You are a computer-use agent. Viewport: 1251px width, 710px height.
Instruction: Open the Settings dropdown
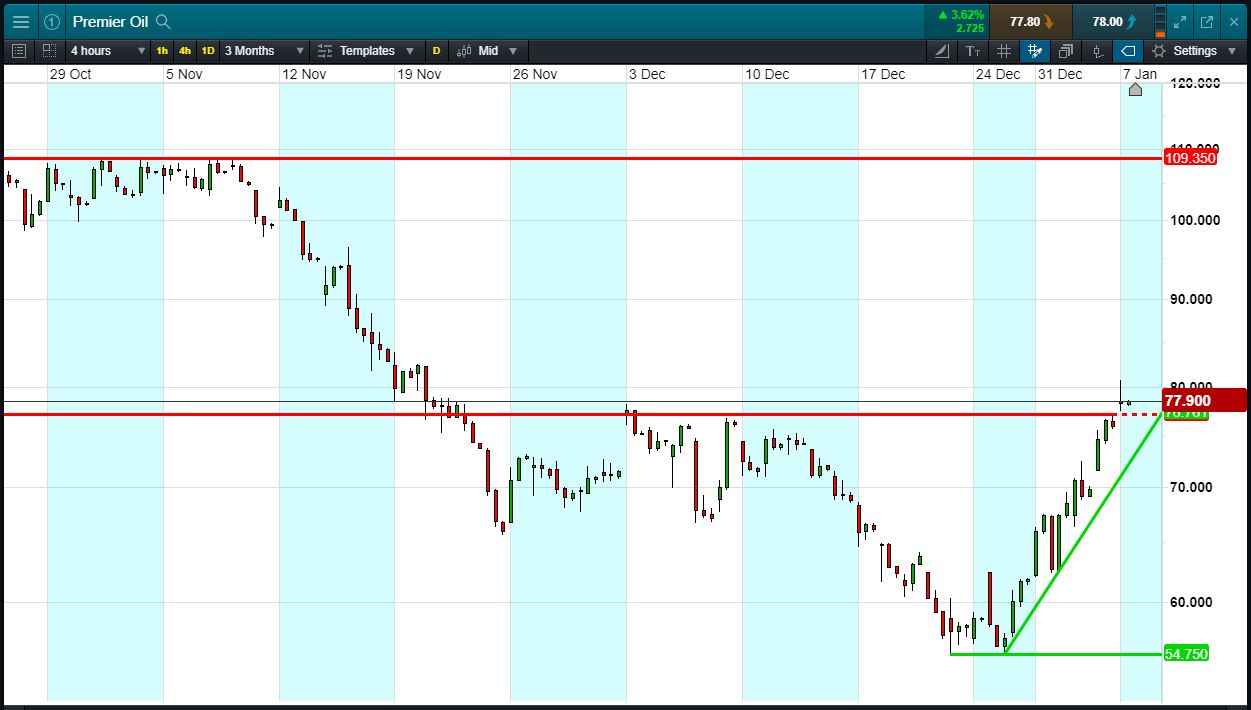1196,50
